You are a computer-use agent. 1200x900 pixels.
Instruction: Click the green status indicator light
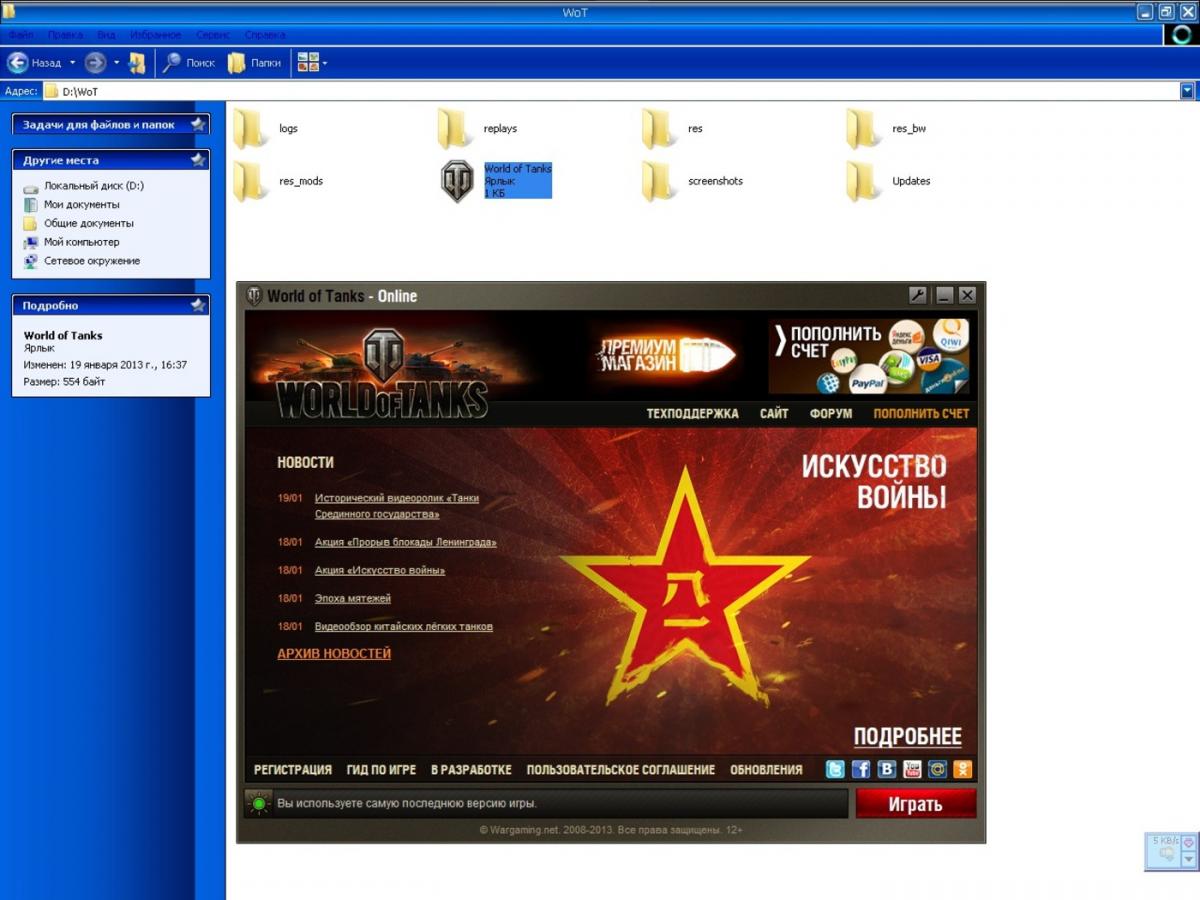[258, 803]
